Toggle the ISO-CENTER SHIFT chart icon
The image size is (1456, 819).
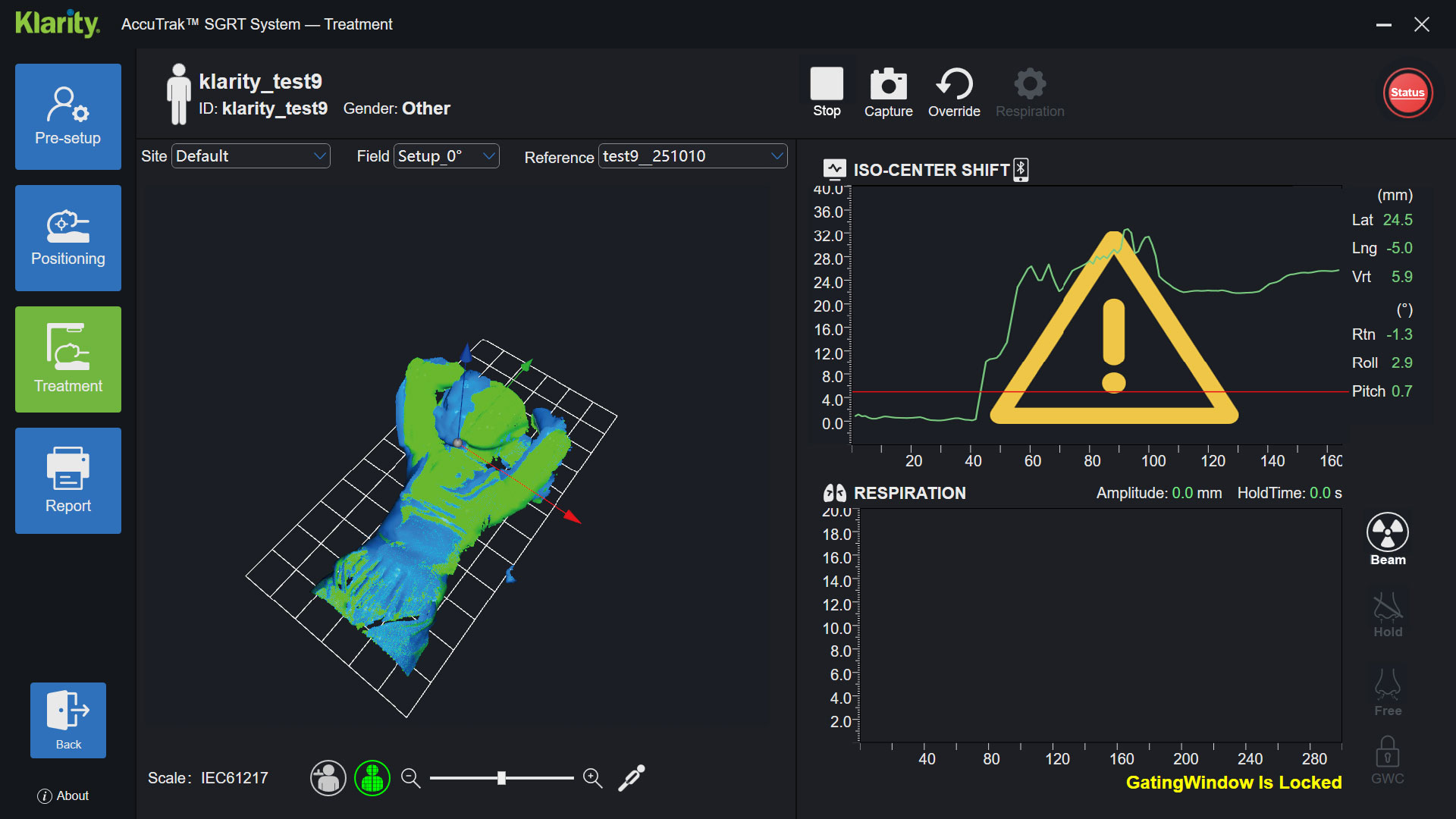coord(835,169)
